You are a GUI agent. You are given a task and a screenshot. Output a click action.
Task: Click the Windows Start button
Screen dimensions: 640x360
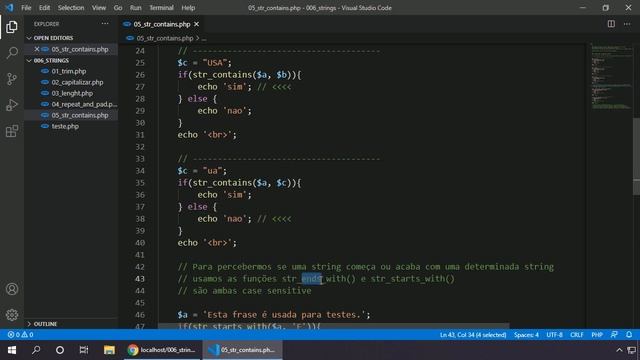pyautogui.click(x=12, y=350)
